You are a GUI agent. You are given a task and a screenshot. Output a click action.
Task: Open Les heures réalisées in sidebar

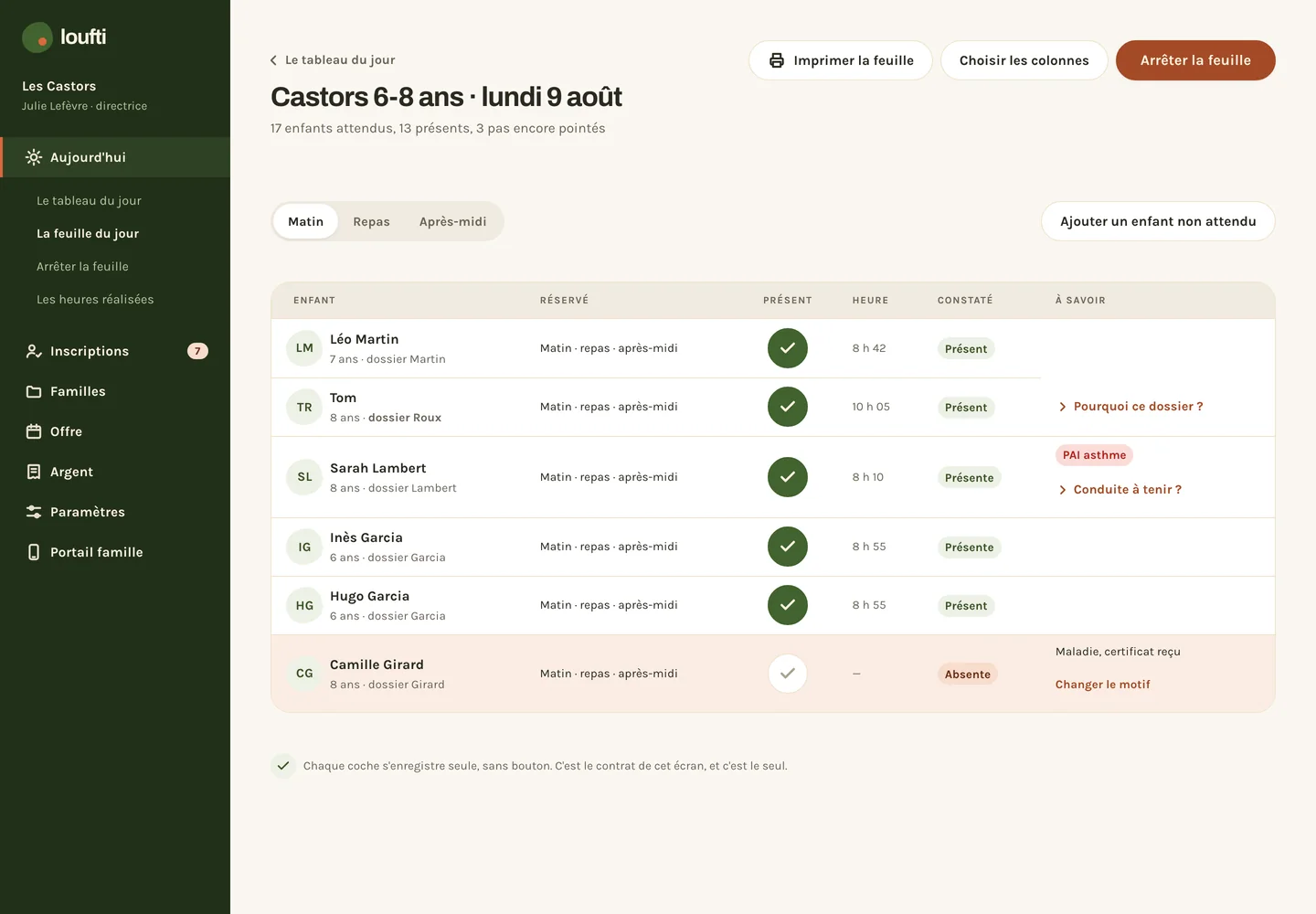[x=95, y=300]
